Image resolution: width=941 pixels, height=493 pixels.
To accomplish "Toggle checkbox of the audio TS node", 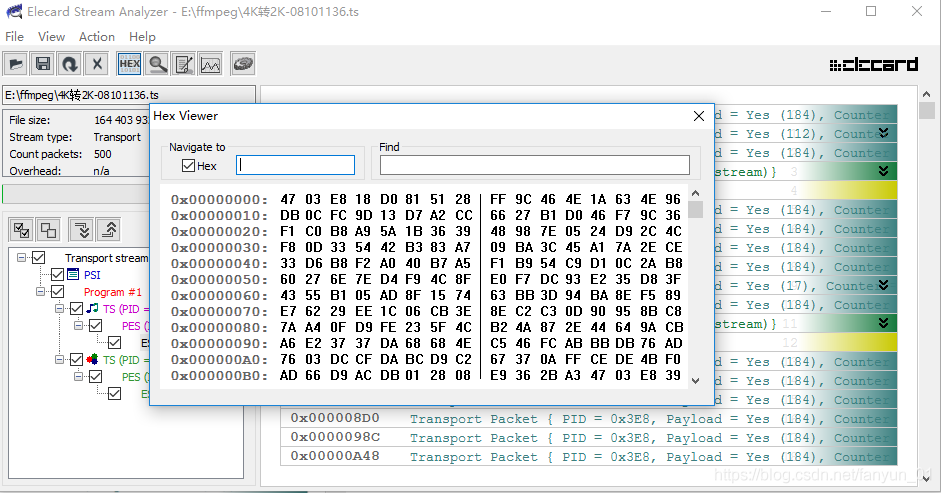I will pyautogui.click(x=77, y=309).
